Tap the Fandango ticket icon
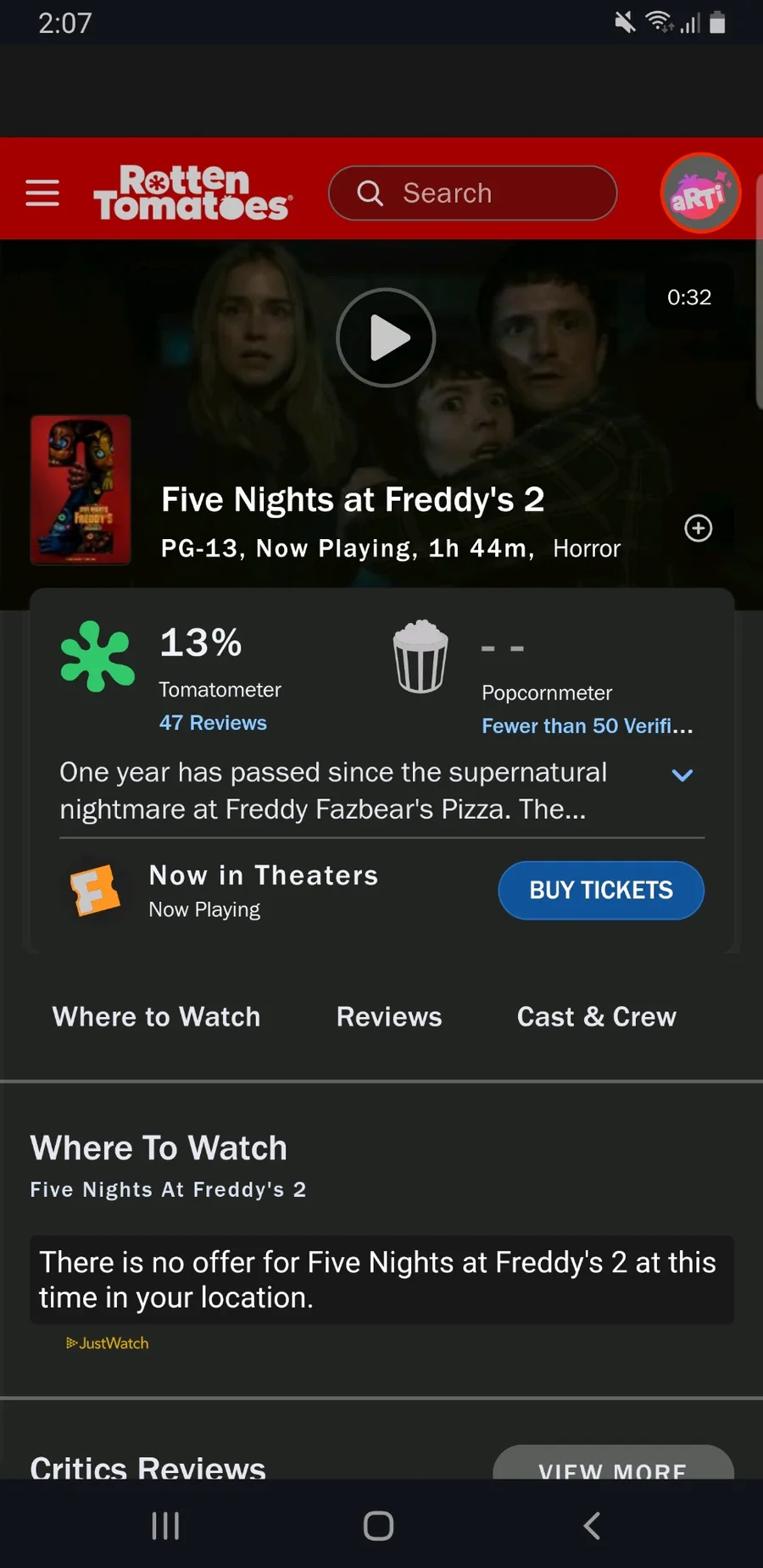763x1568 pixels. [95, 891]
